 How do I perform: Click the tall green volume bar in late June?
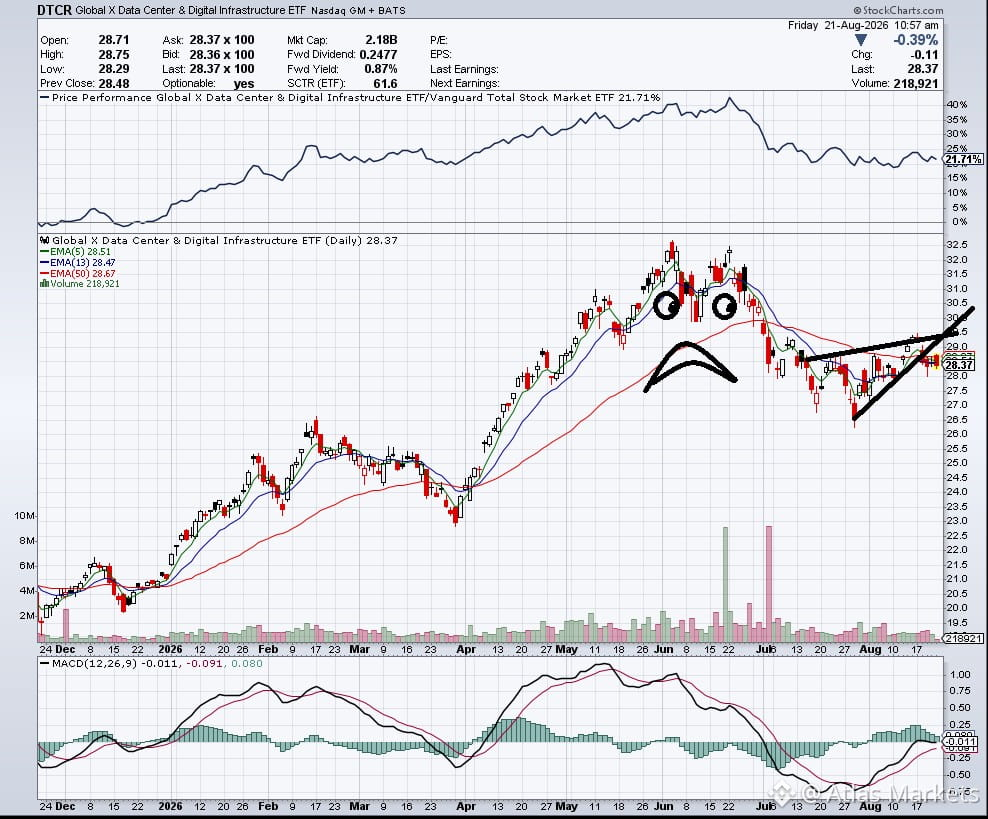[x=725, y=584]
